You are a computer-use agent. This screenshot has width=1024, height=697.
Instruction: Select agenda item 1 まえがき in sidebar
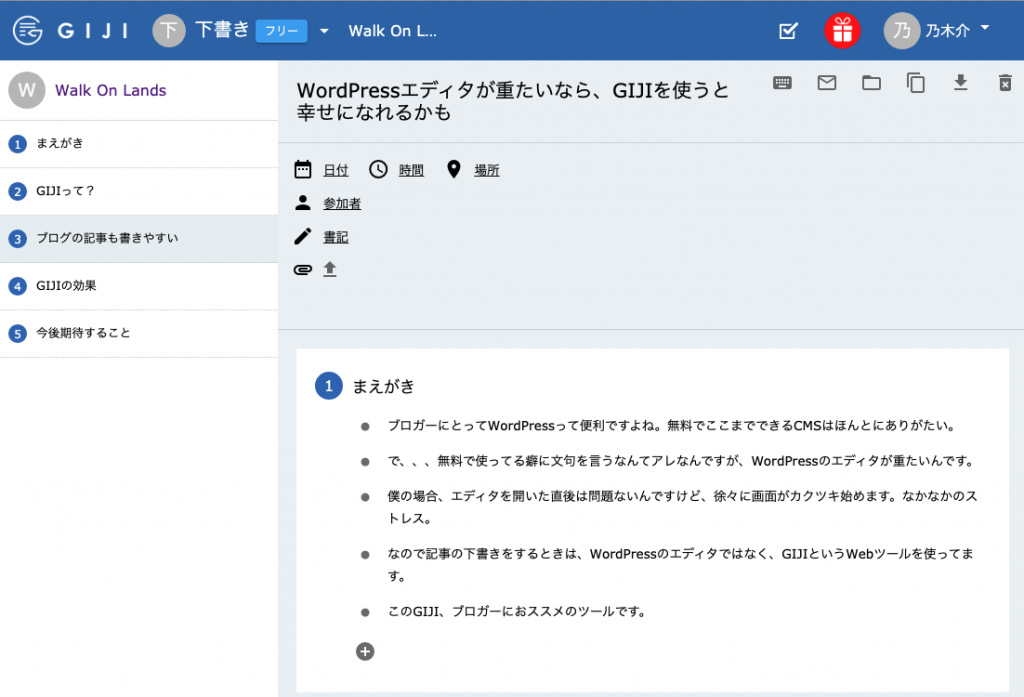[139, 144]
